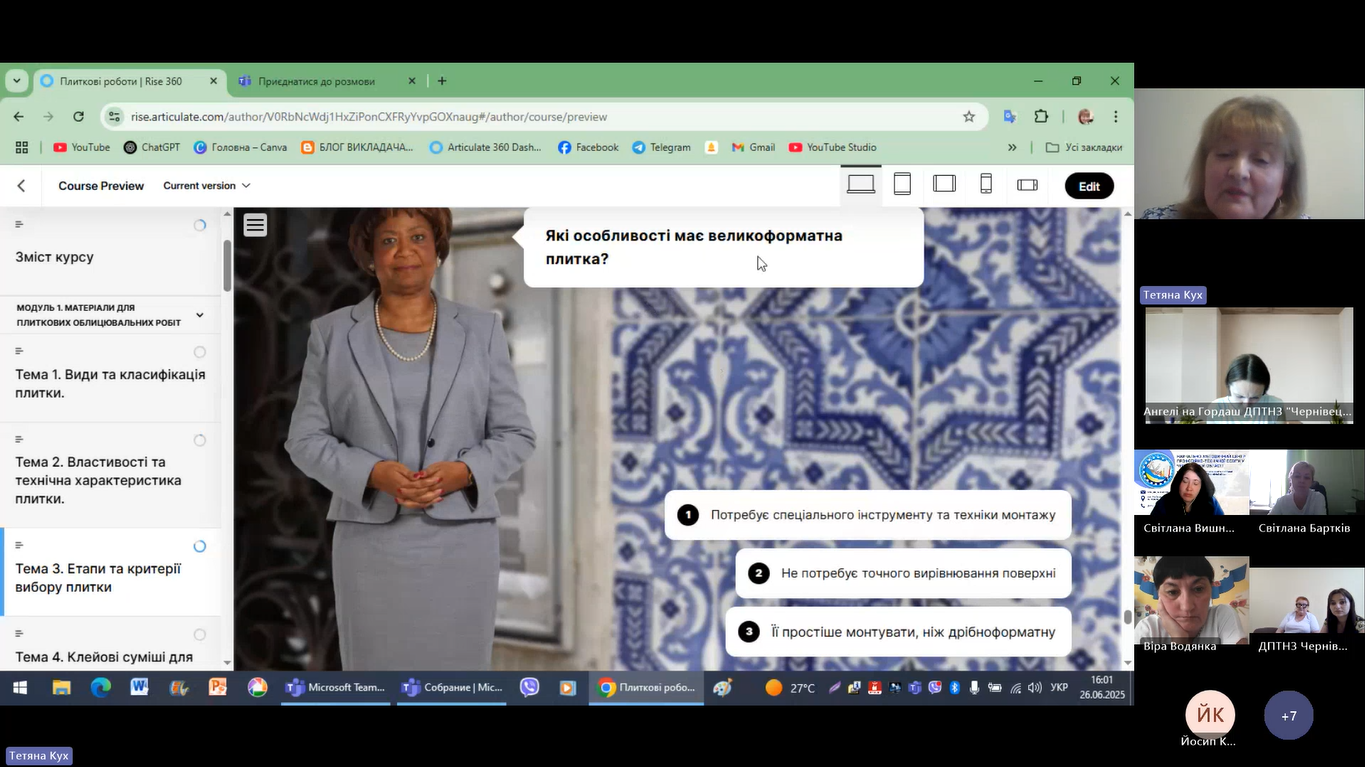Click the back arrow beside Course Preview
This screenshot has width=1365, height=767.
click(21, 186)
